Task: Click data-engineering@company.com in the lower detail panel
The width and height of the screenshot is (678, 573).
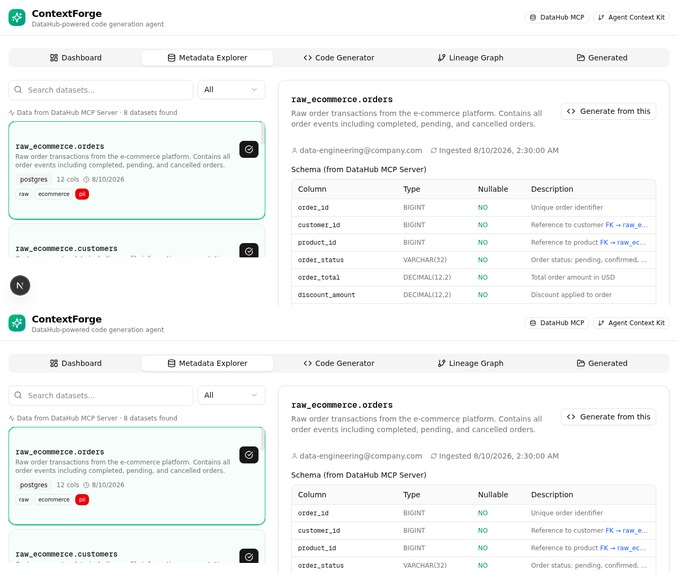Action: (x=361, y=456)
